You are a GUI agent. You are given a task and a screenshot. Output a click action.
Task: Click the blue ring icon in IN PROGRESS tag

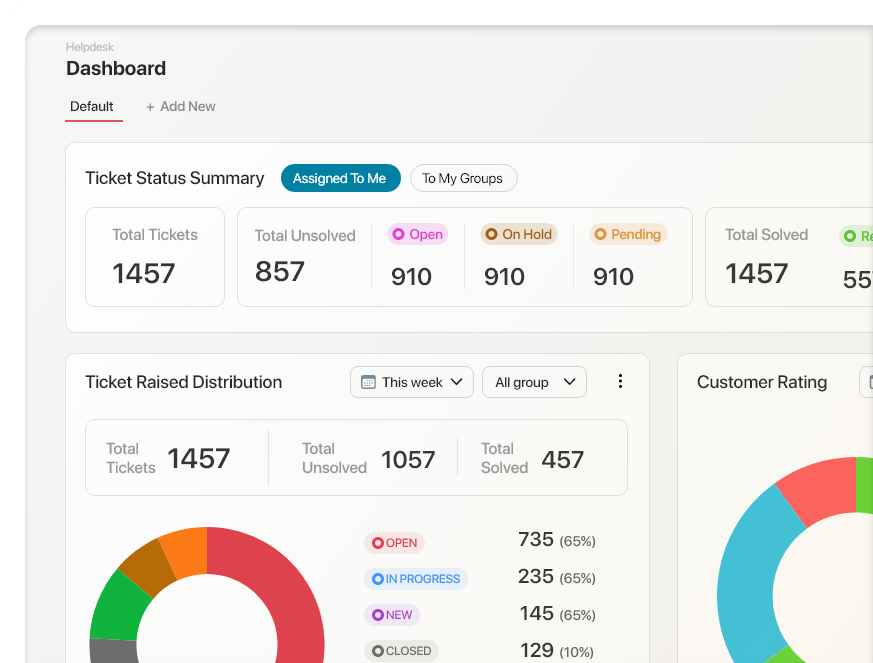coord(377,579)
